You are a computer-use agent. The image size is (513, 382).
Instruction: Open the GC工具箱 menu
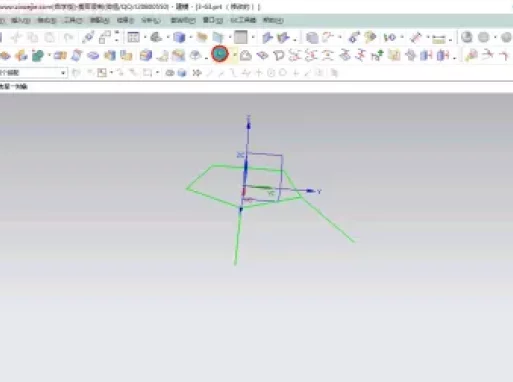(x=243, y=20)
